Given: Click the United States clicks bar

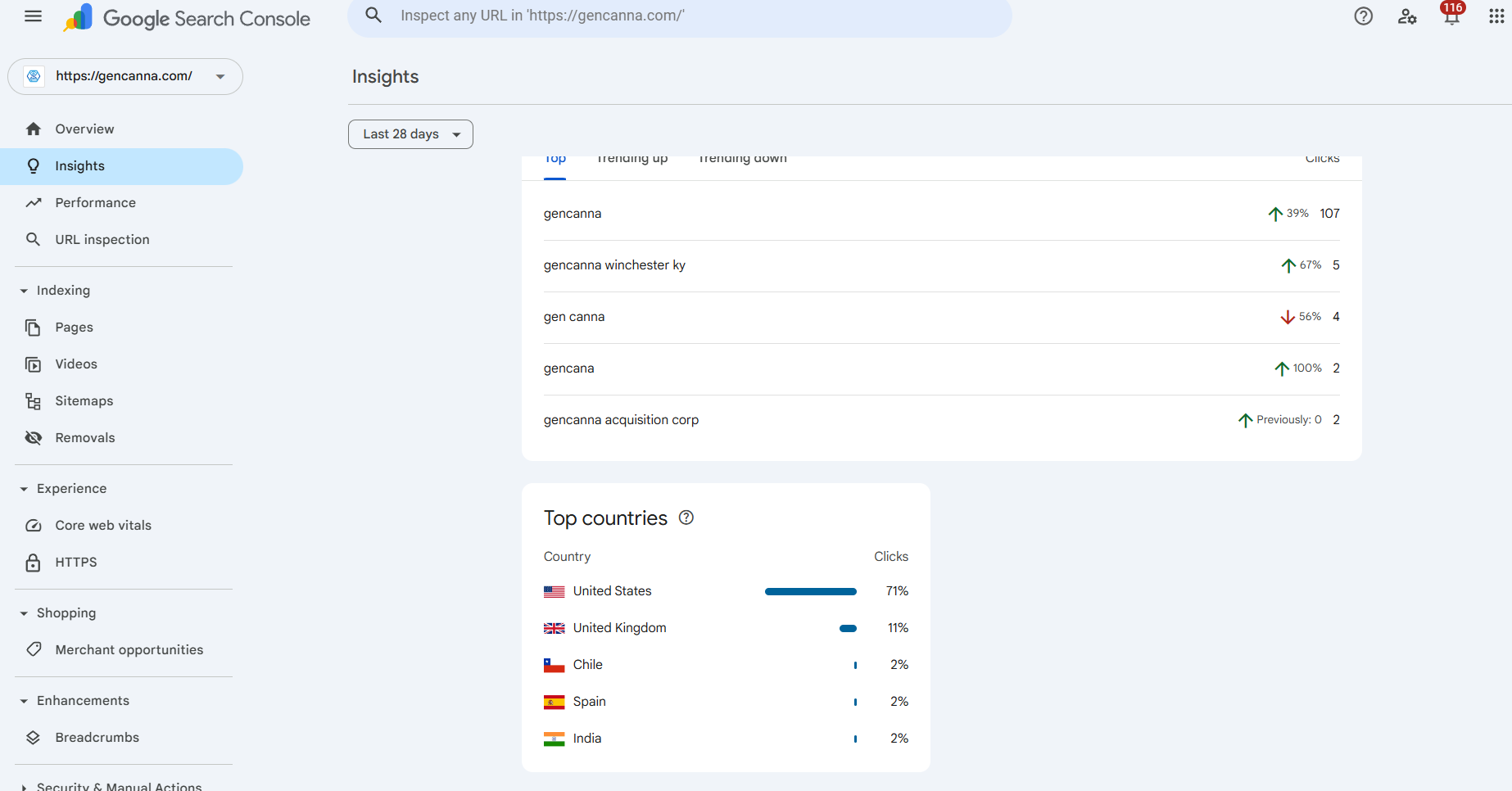Looking at the screenshot, I should click(810, 591).
